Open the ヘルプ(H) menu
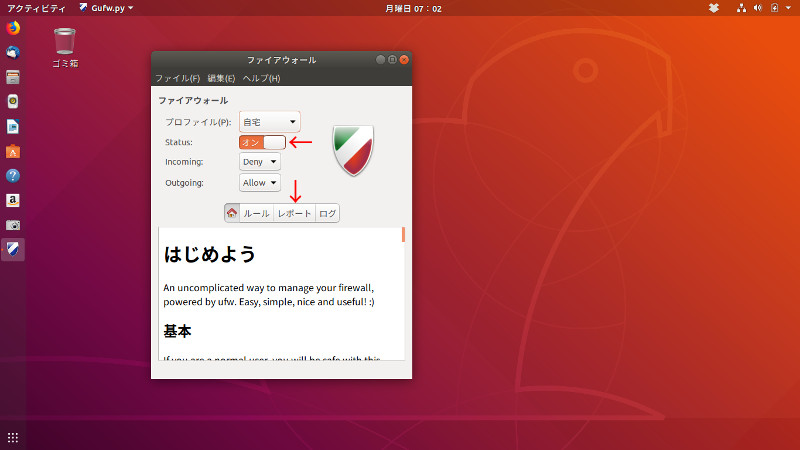This screenshot has height=450, width=800. click(x=261, y=78)
